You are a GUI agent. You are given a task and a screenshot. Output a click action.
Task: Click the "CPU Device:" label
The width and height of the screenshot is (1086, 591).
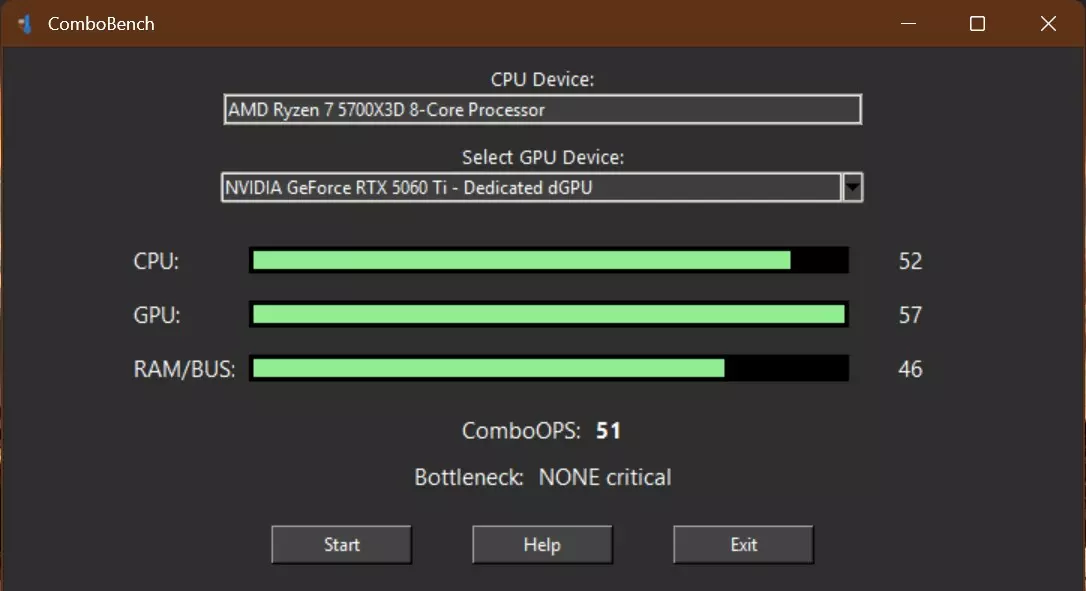coord(543,80)
